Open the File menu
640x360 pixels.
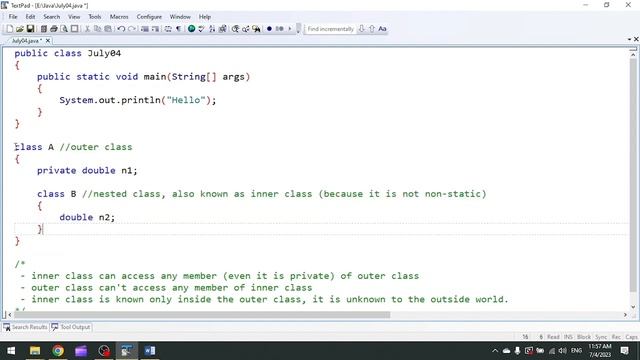pos(13,17)
